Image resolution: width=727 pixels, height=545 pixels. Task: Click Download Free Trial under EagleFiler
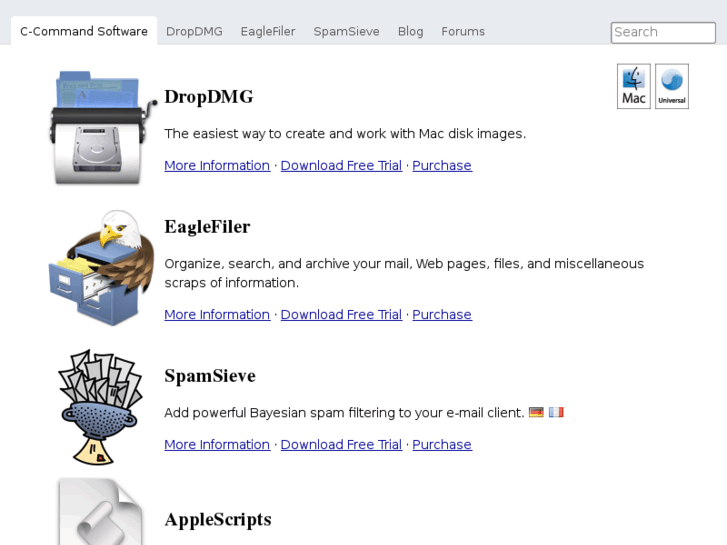pos(341,314)
